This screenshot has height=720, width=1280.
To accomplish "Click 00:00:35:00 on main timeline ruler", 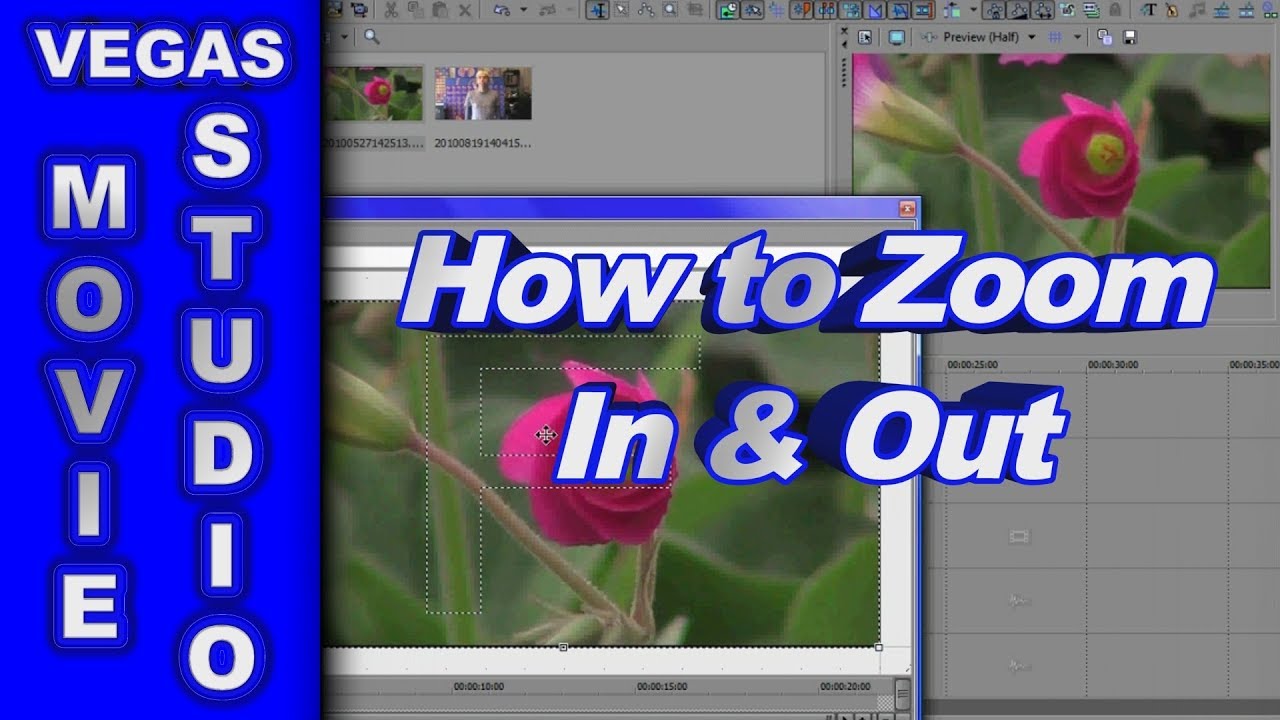I will tap(1253, 365).
